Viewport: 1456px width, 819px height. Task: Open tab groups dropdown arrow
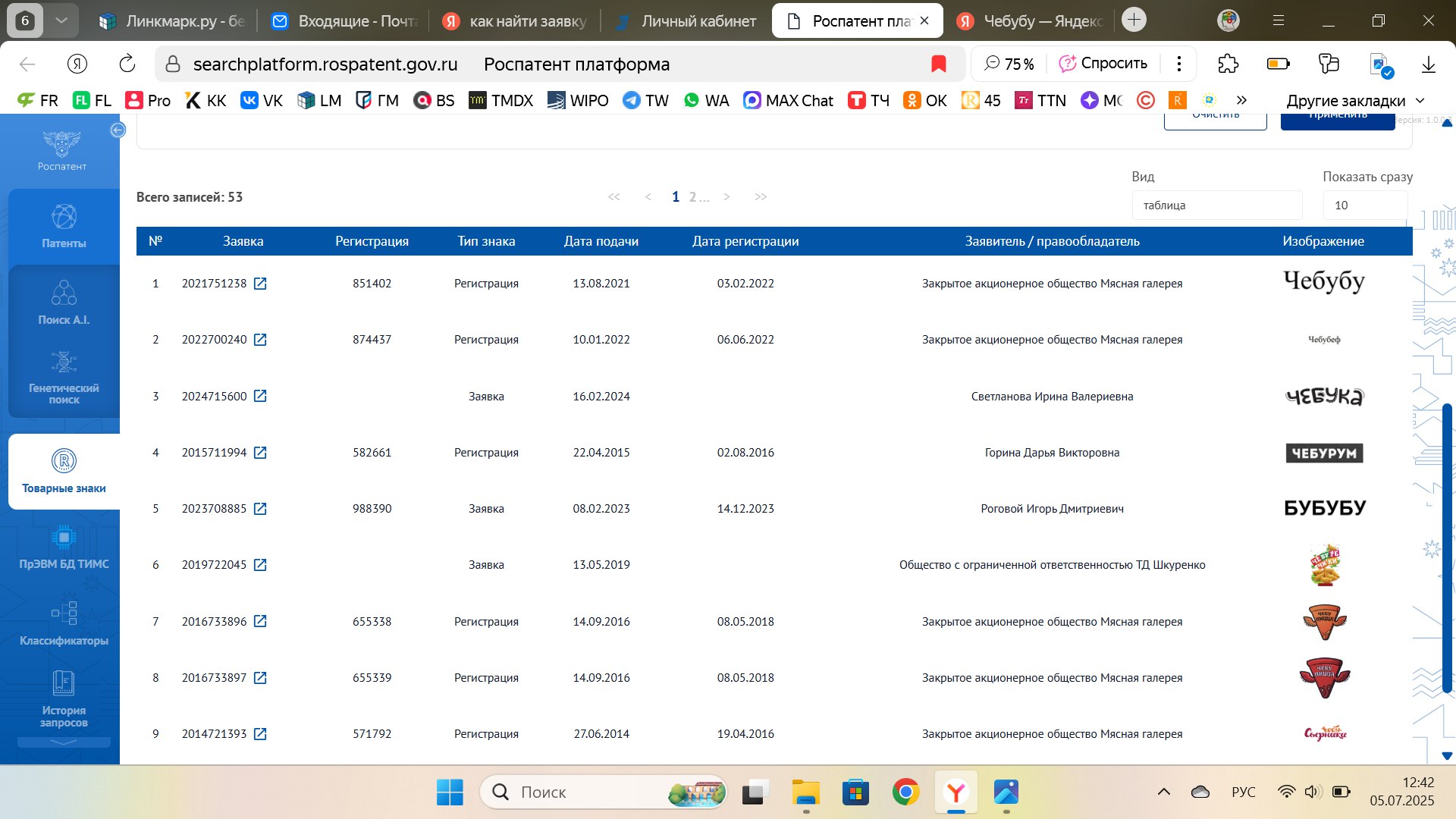[x=61, y=20]
